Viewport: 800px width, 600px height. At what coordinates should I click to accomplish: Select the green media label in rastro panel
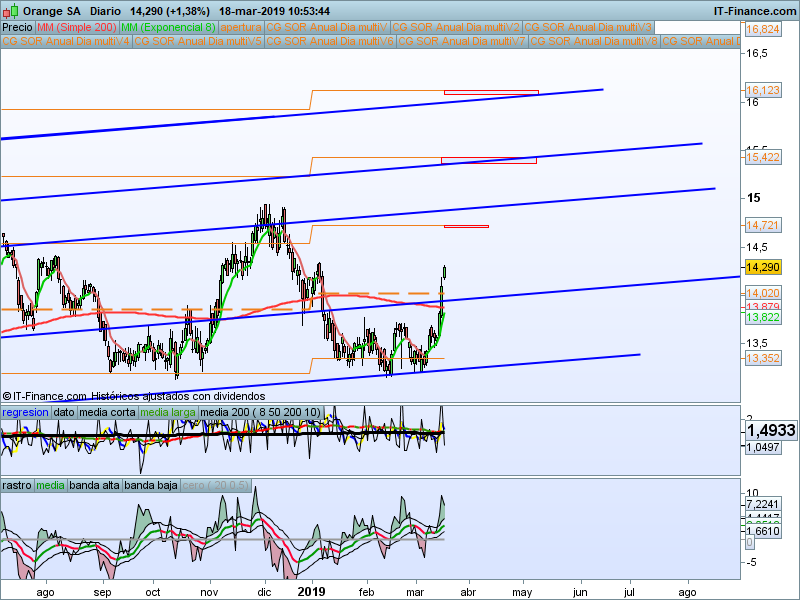tap(50, 485)
